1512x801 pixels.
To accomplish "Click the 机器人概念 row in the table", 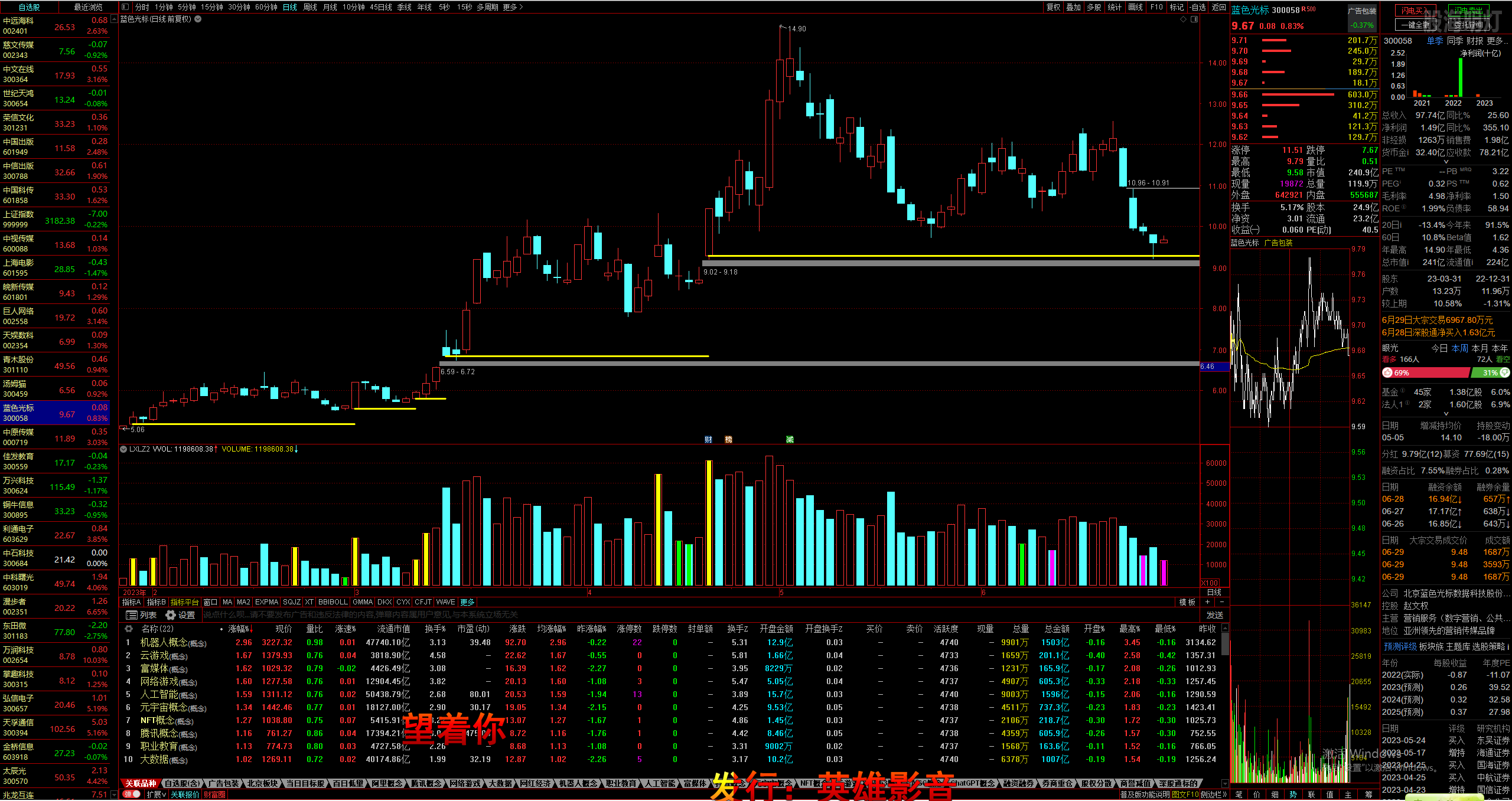I will coord(669,643).
